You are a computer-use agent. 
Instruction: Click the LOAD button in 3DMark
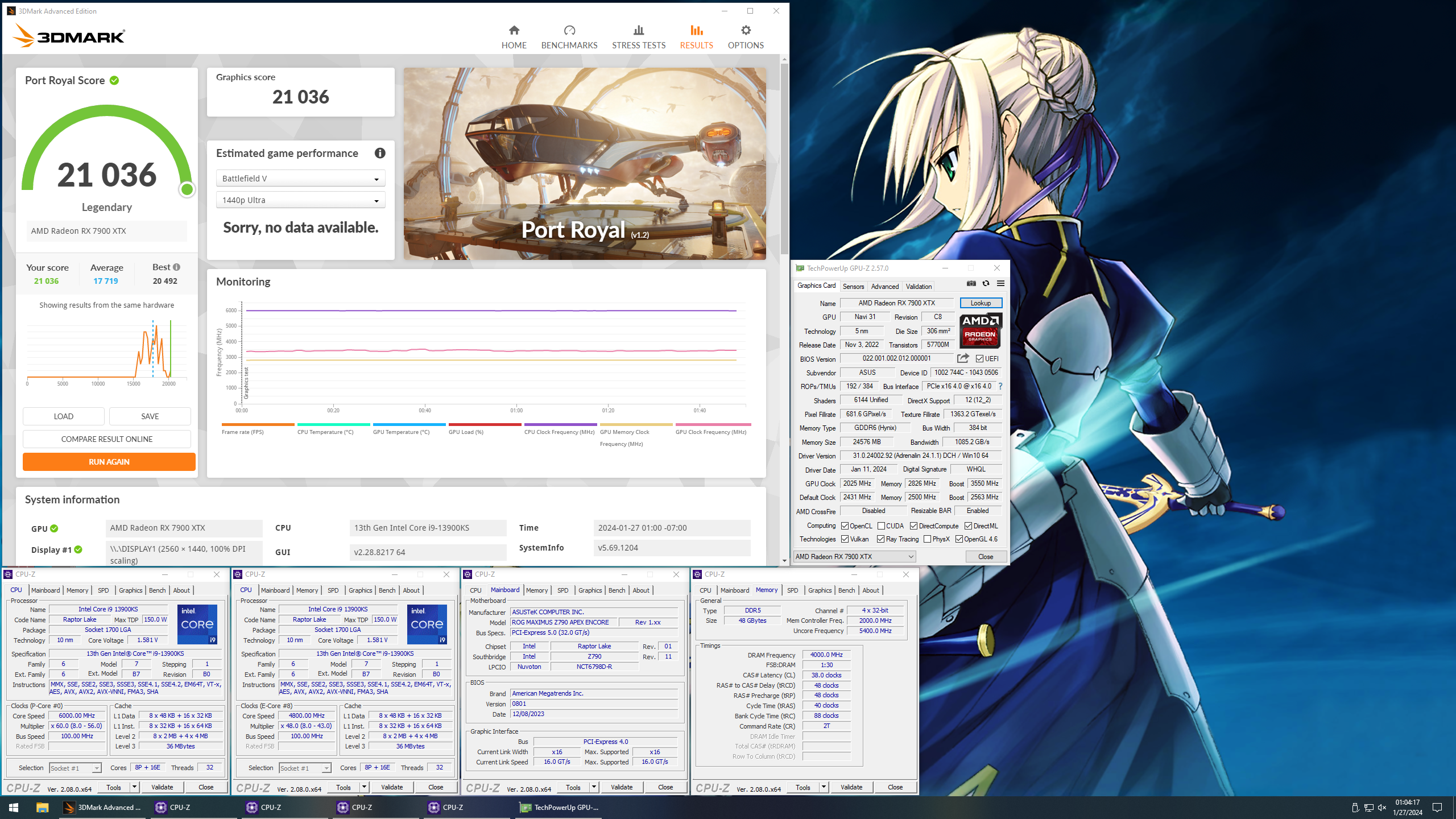(x=64, y=416)
